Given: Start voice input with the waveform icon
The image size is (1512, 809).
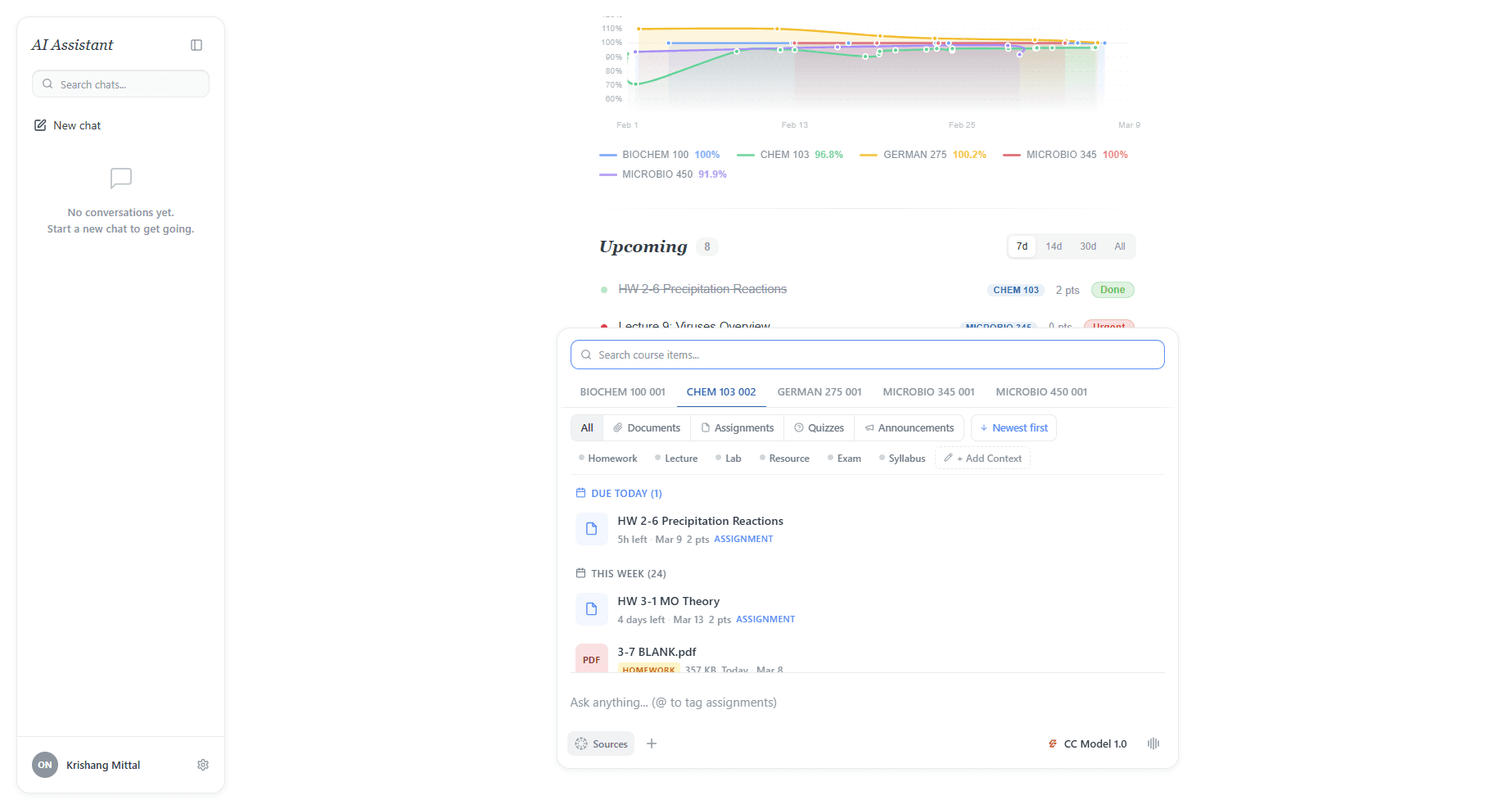Looking at the screenshot, I should pyautogui.click(x=1153, y=743).
